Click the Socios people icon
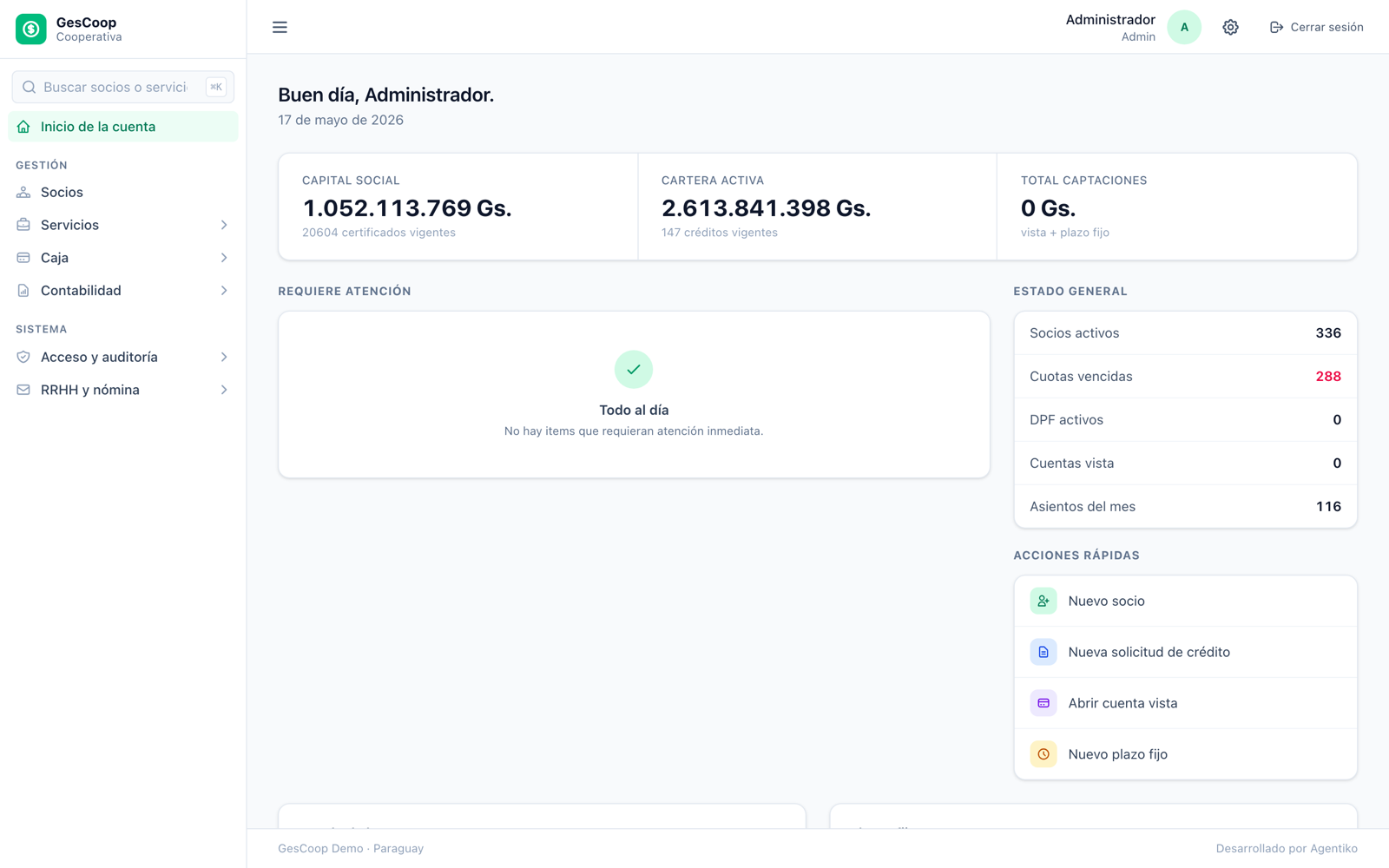The image size is (1389, 868). click(23, 192)
